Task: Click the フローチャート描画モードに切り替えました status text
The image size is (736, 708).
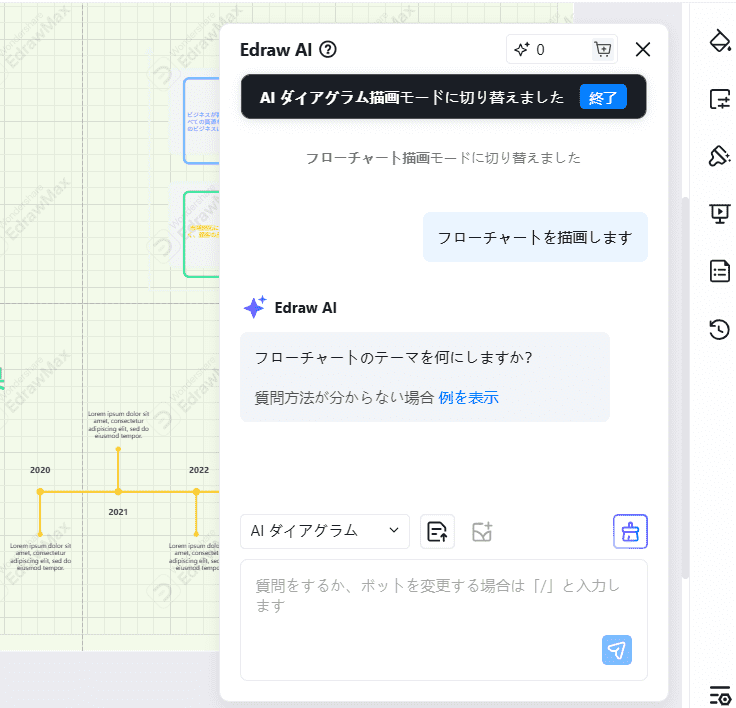Action: click(443, 158)
